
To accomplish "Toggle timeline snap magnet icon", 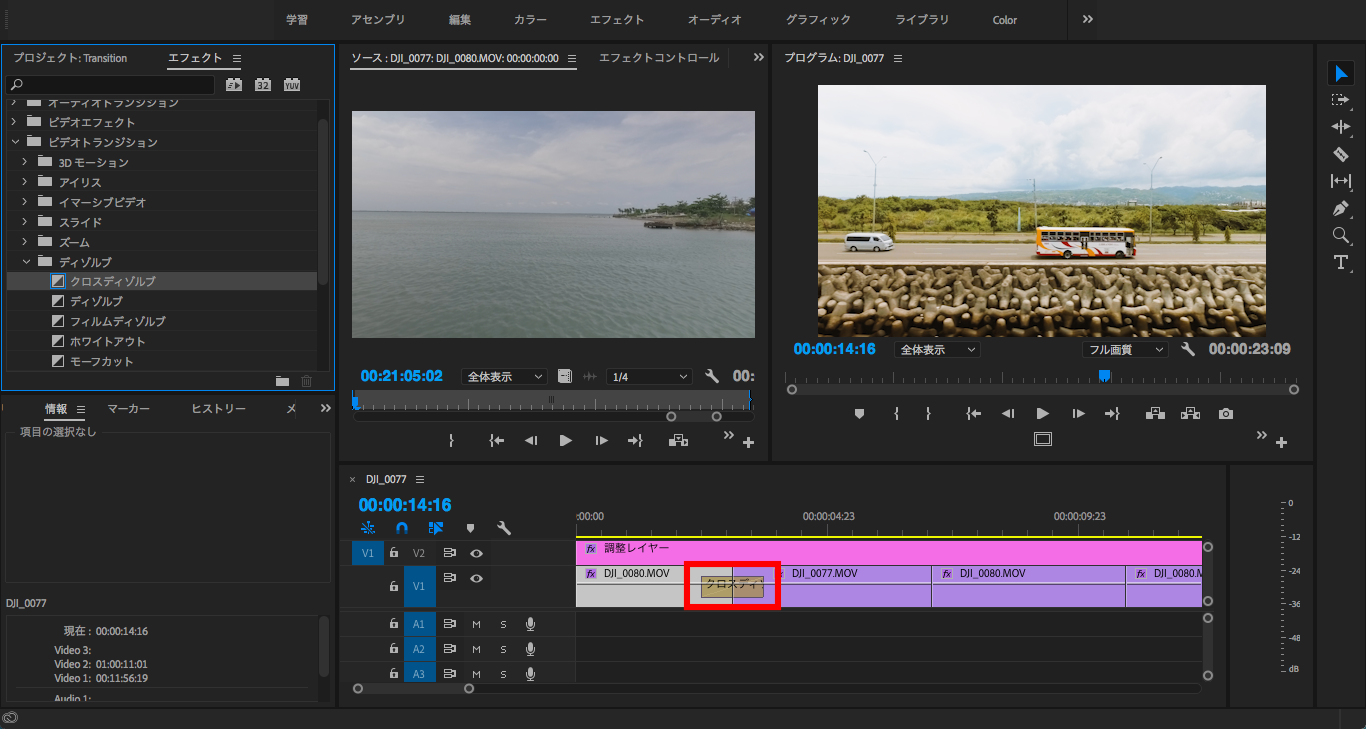I will click(402, 528).
